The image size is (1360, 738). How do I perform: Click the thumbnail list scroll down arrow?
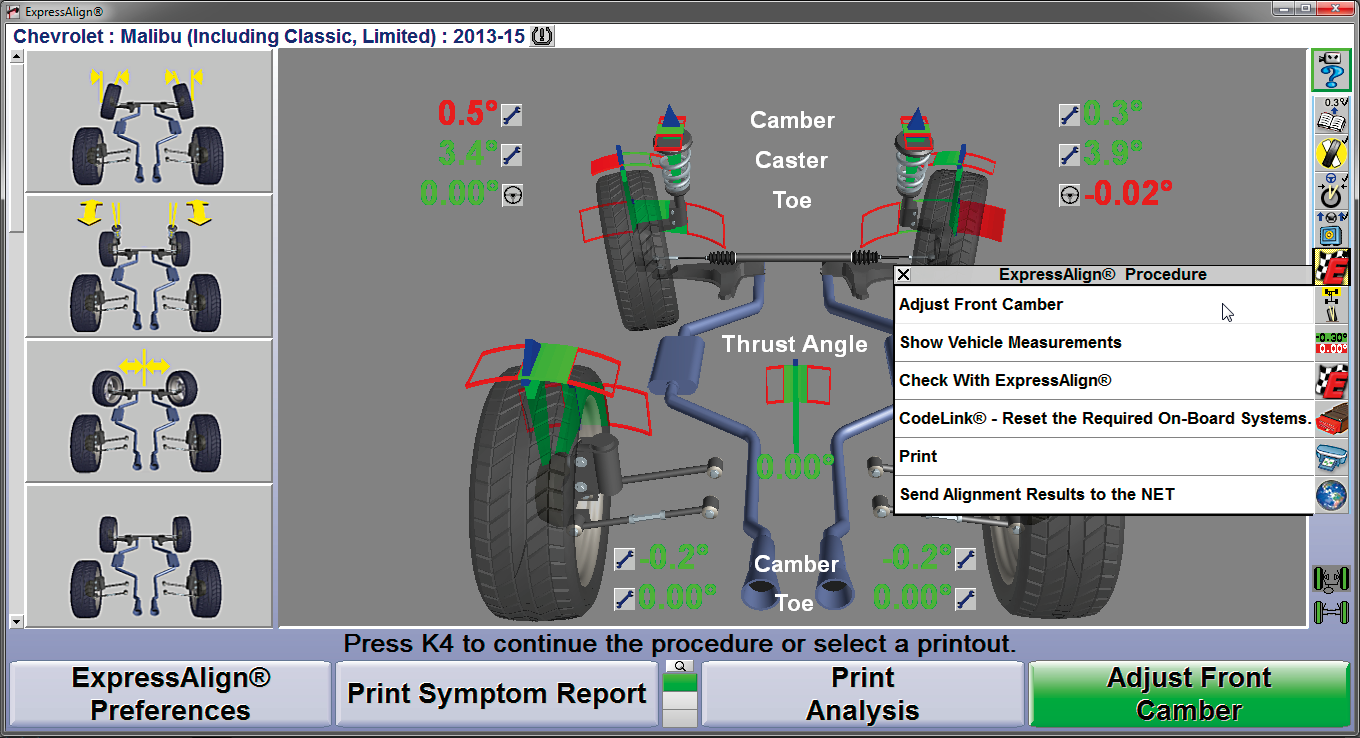pyautogui.click(x=16, y=621)
